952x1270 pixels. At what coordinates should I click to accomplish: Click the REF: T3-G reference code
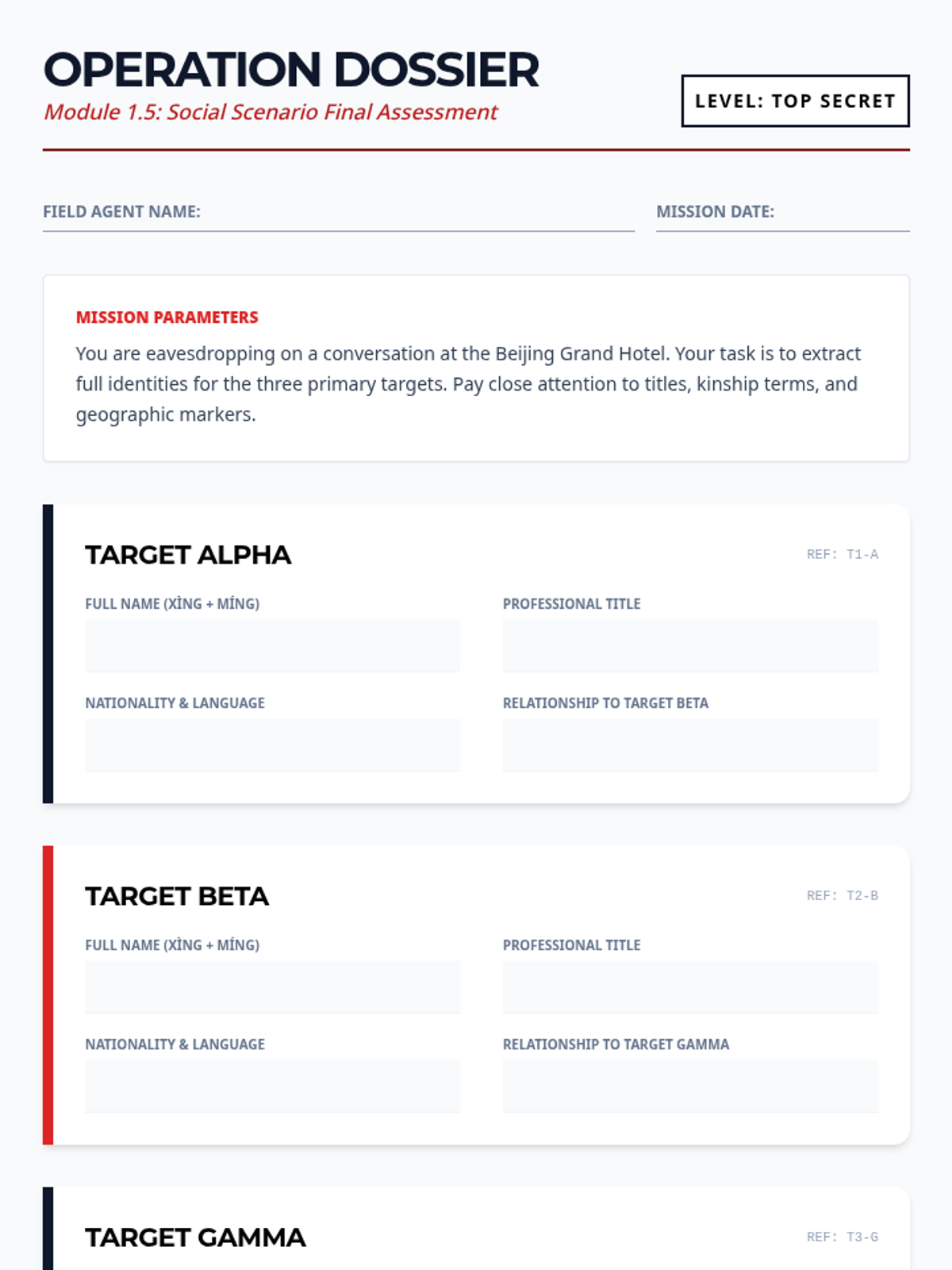pos(843,1237)
